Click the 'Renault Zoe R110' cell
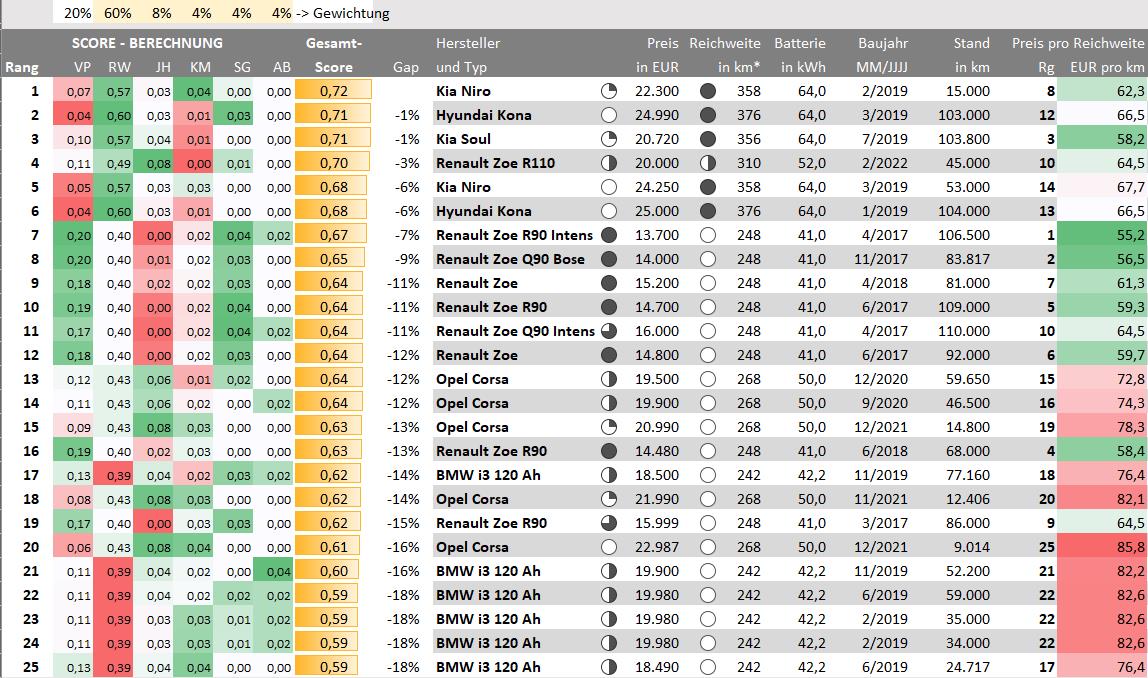The width and height of the screenshot is (1148, 678). tap(495, 163)
